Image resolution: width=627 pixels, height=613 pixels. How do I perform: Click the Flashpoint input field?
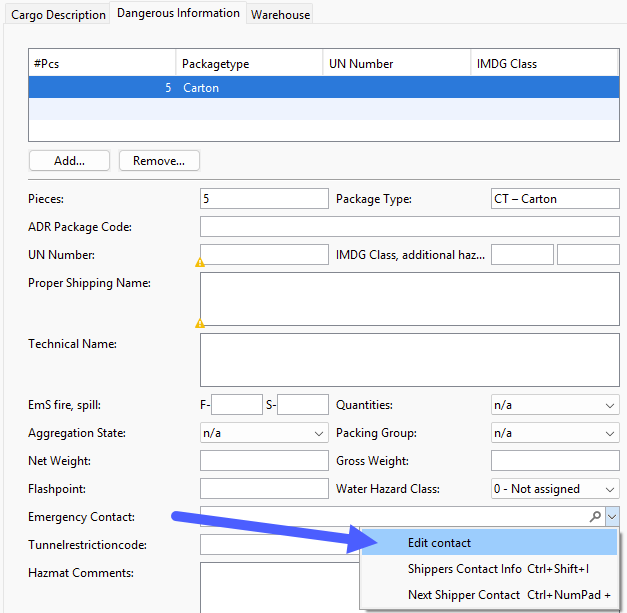pos(264,489)
